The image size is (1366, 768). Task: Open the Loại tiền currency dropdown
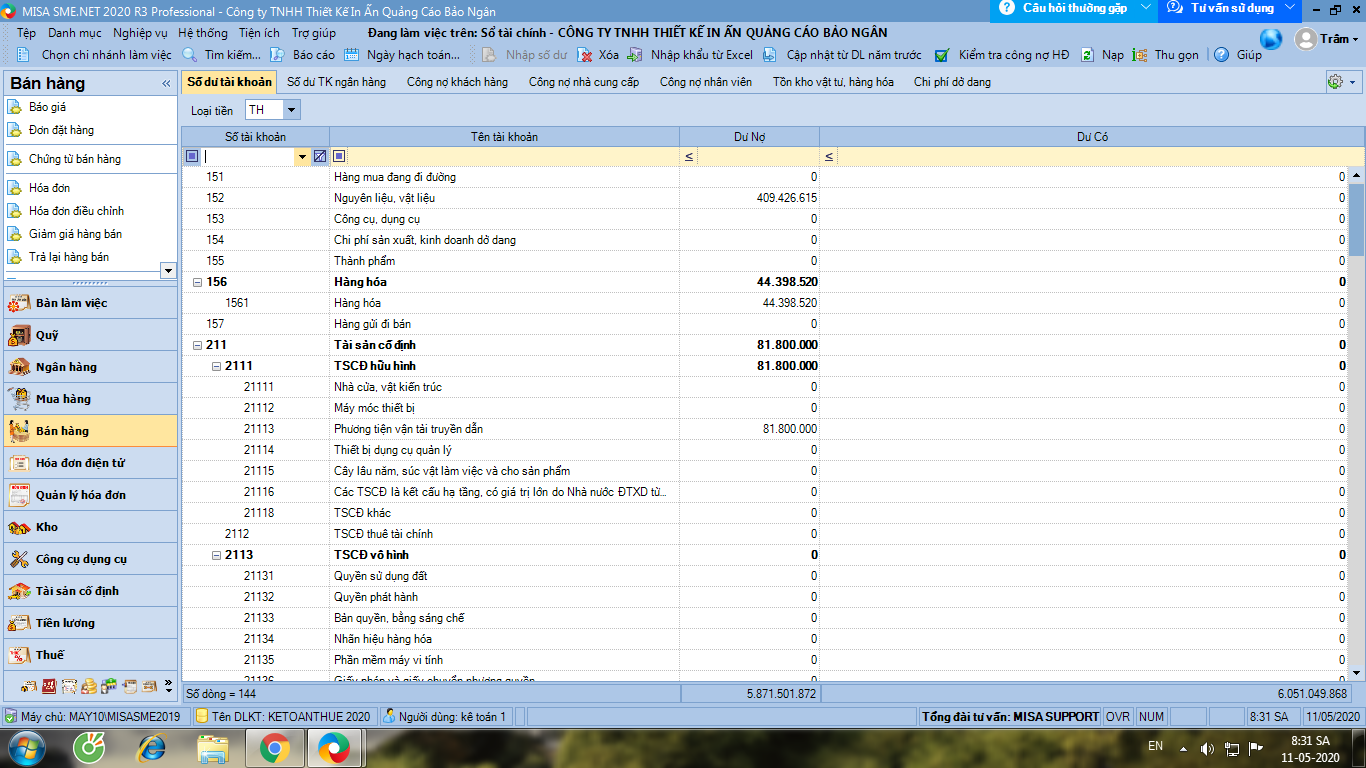pos(291,110)
